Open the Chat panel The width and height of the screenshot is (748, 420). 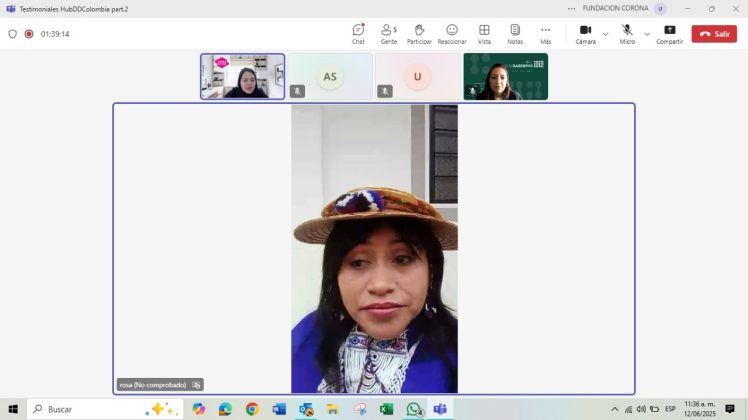[x=358, y=34]
